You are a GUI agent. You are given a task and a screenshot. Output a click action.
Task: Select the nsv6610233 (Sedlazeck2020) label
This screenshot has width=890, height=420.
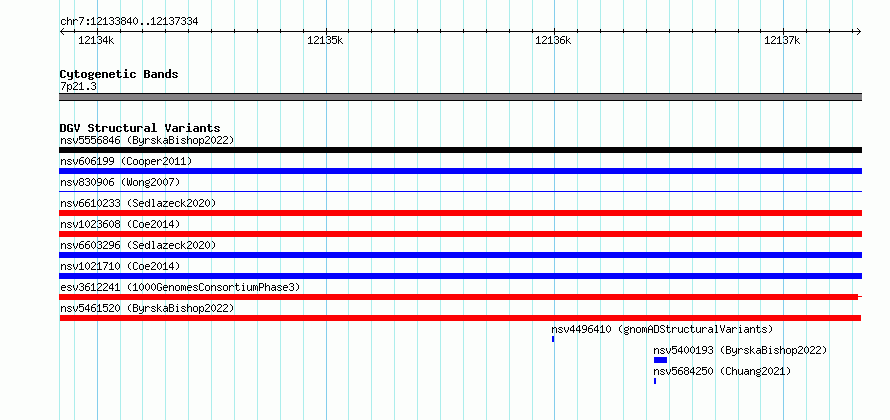(138, 203)
